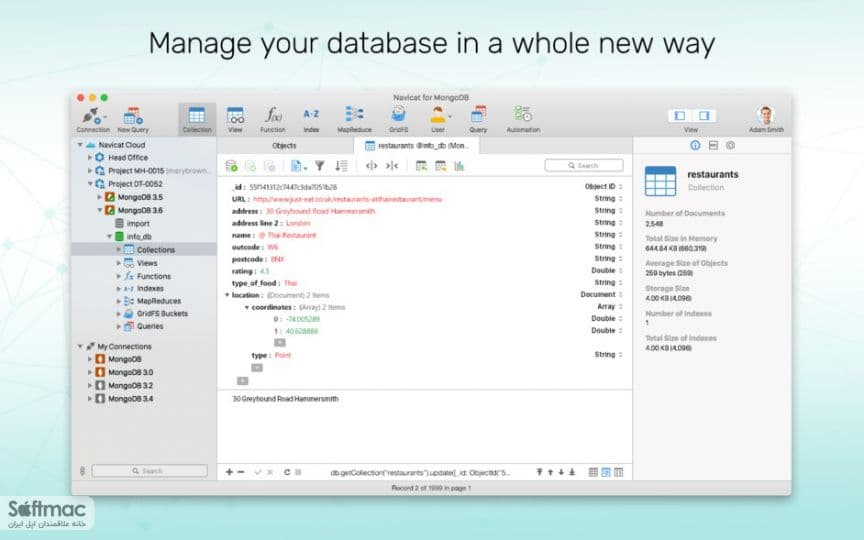
Task: Select GridFS Buckets tree item
Action: (162, 314)
